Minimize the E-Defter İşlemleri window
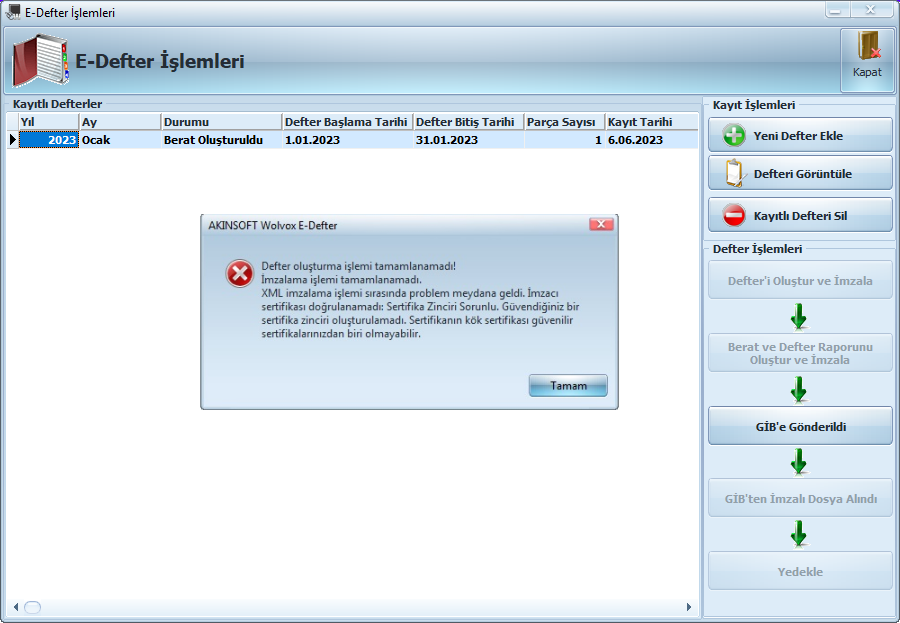900x623 pixels. tap(837, 10)
